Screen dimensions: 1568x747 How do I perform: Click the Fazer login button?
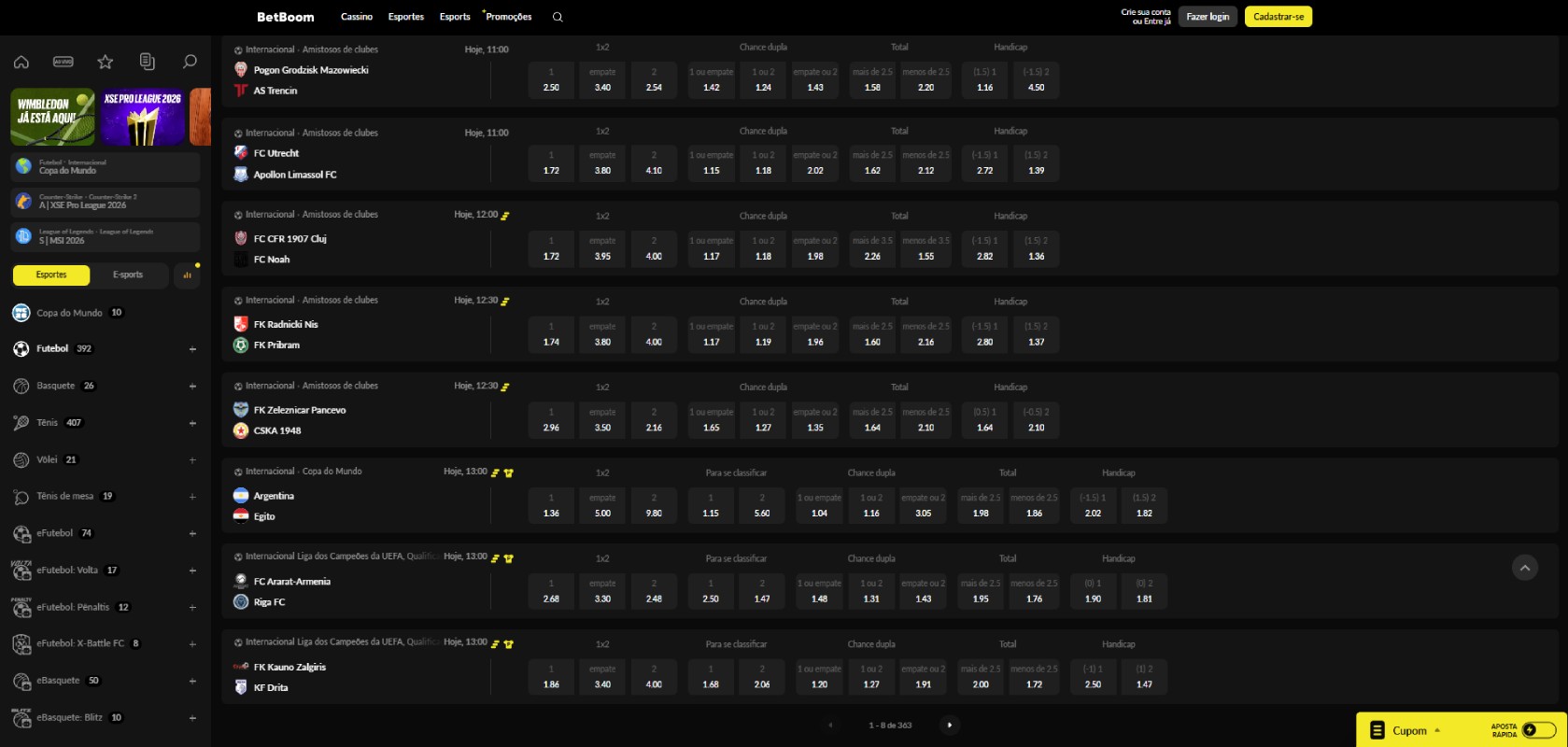(1208, 17)
